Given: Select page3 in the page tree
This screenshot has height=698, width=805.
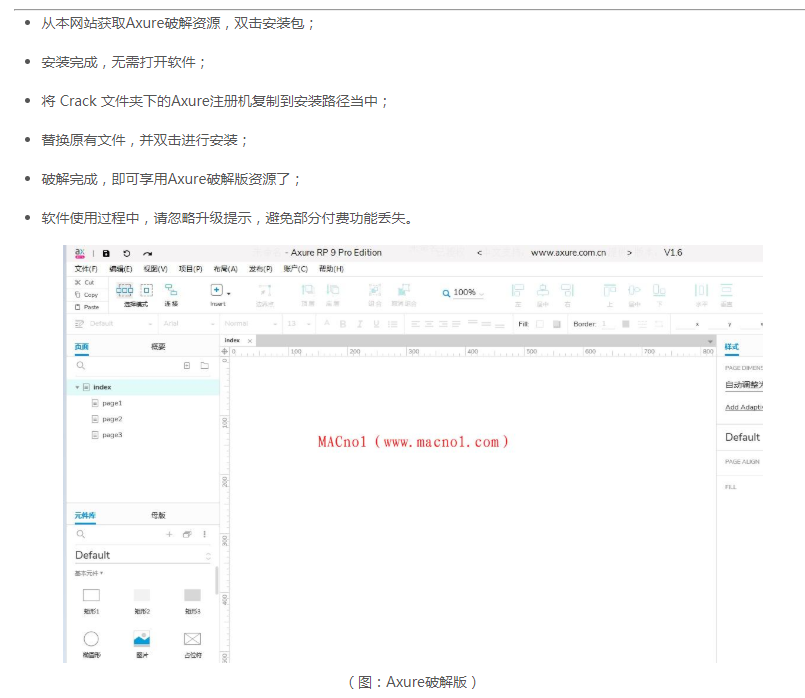Looking at the screenshot, I should click(x=112, y=435).
